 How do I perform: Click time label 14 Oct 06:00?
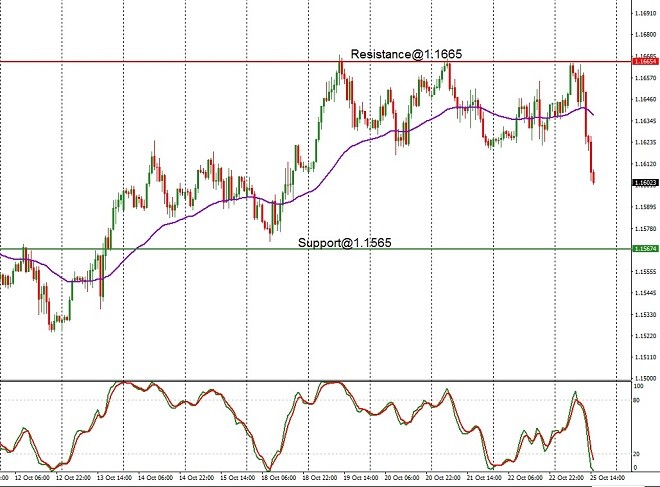(x=155, y=478)
